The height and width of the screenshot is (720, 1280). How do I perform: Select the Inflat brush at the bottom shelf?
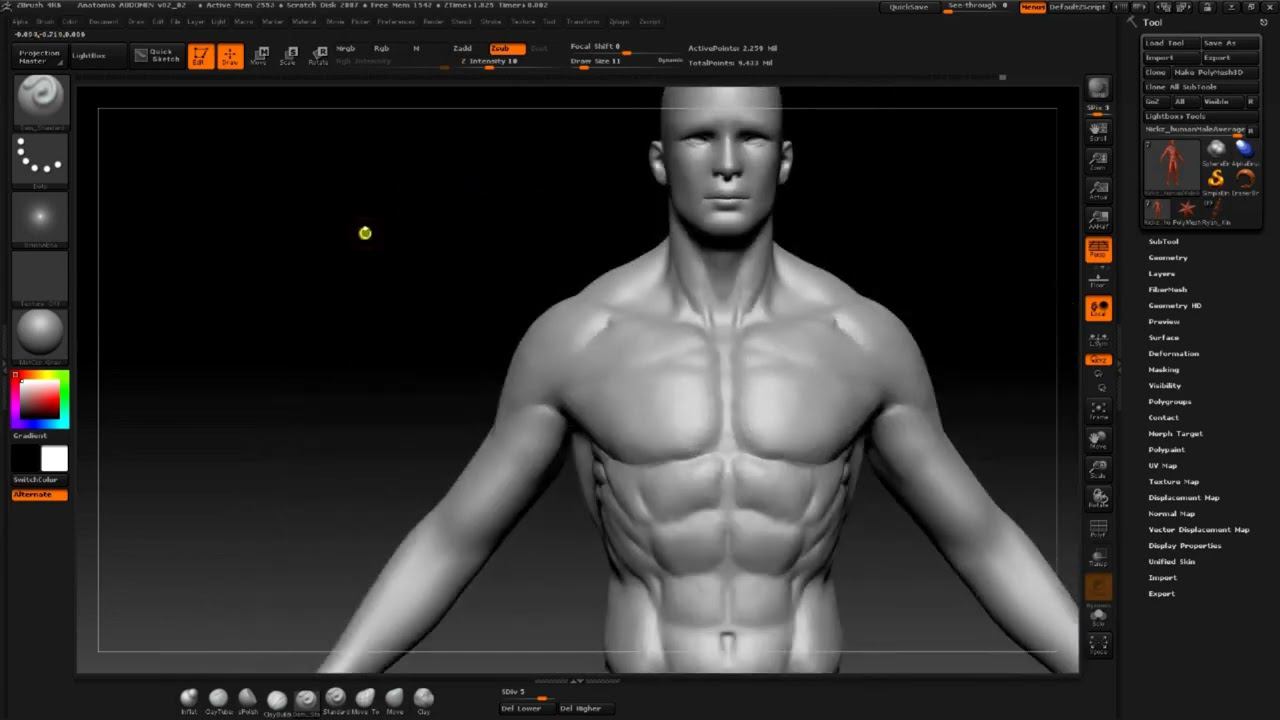point(189,698)
